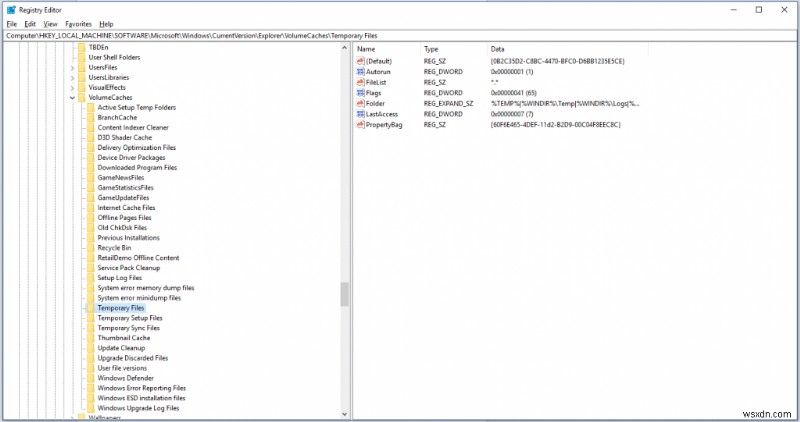Expand the UsersFiles key
Screen dimensions: 800x422
72,67
